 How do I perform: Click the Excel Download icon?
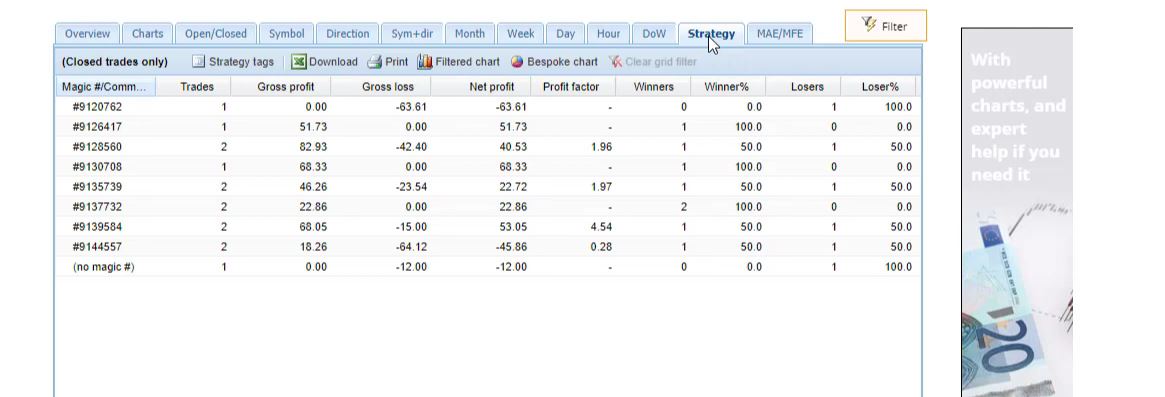[299, 62]
